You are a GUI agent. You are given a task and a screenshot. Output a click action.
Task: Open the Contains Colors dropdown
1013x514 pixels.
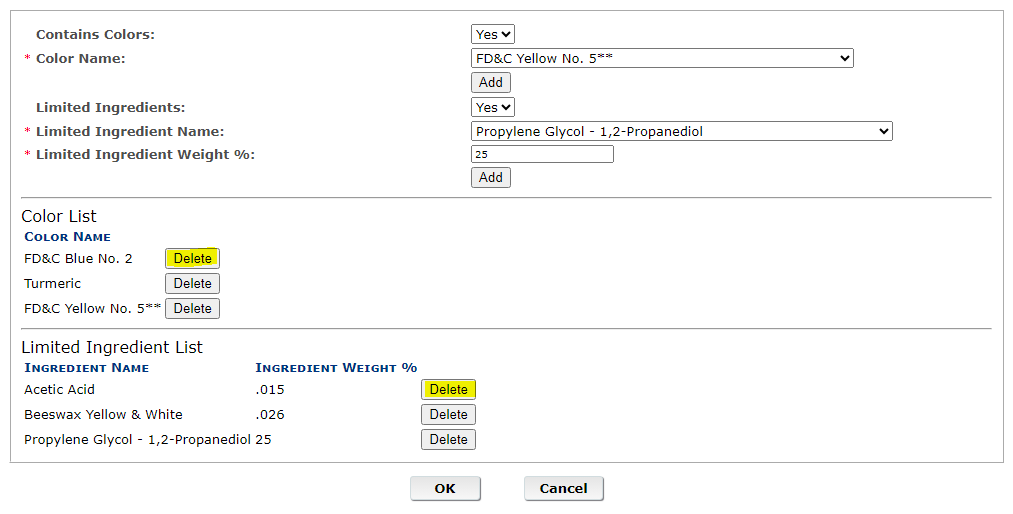click(x=493, y=35)
